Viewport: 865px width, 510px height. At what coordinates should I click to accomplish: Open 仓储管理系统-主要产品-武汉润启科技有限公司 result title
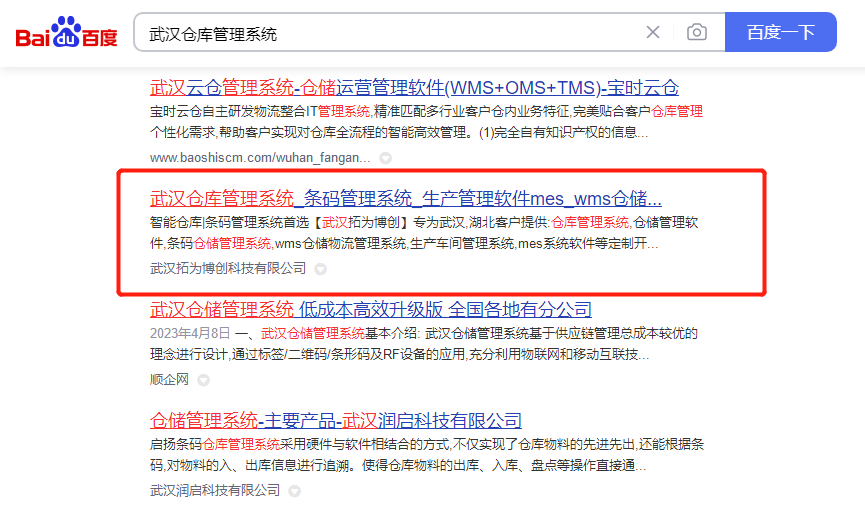click(x=335, y=421)
